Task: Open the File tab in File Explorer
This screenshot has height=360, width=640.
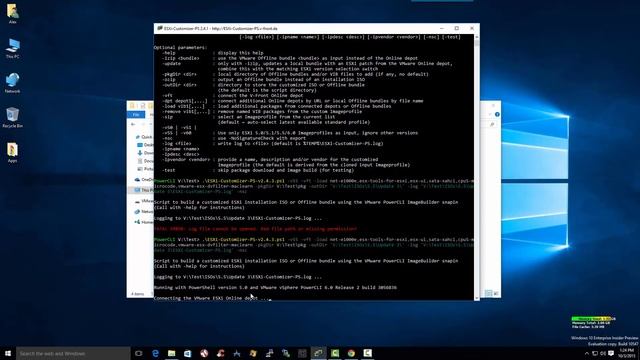Action: coord(136,115)
